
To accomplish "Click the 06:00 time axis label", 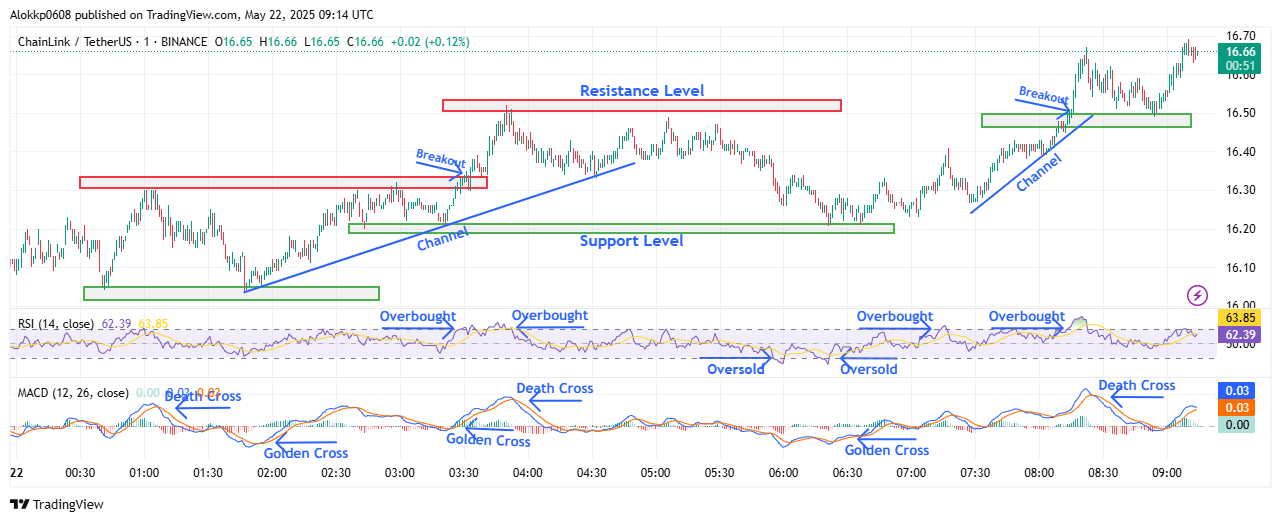I will click(x=783, y=472).
